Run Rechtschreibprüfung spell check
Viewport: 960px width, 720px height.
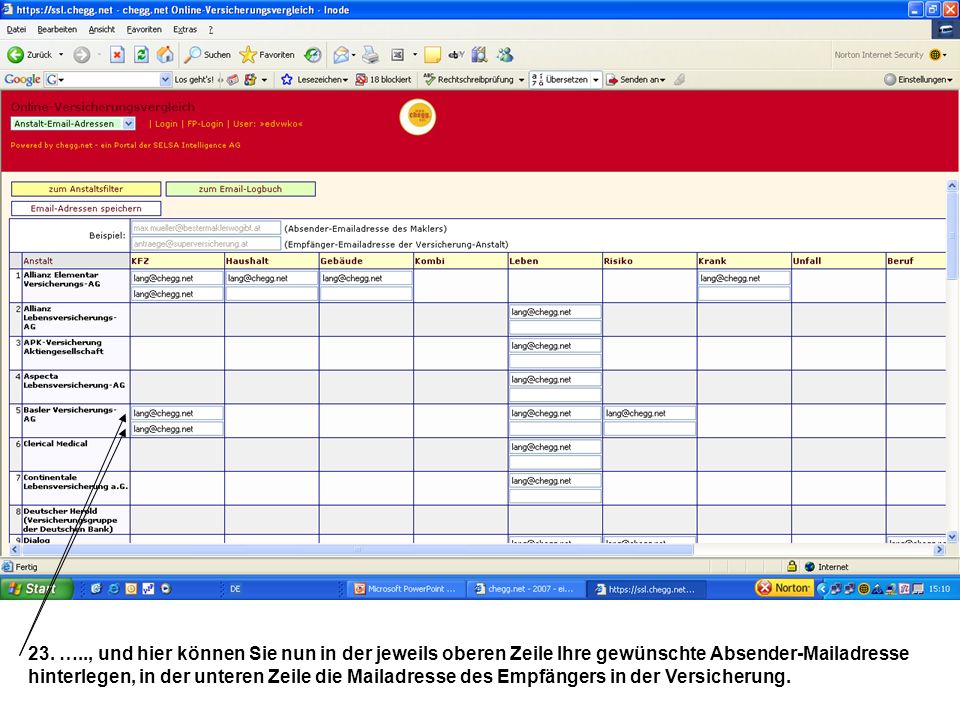tap(468, 80)
